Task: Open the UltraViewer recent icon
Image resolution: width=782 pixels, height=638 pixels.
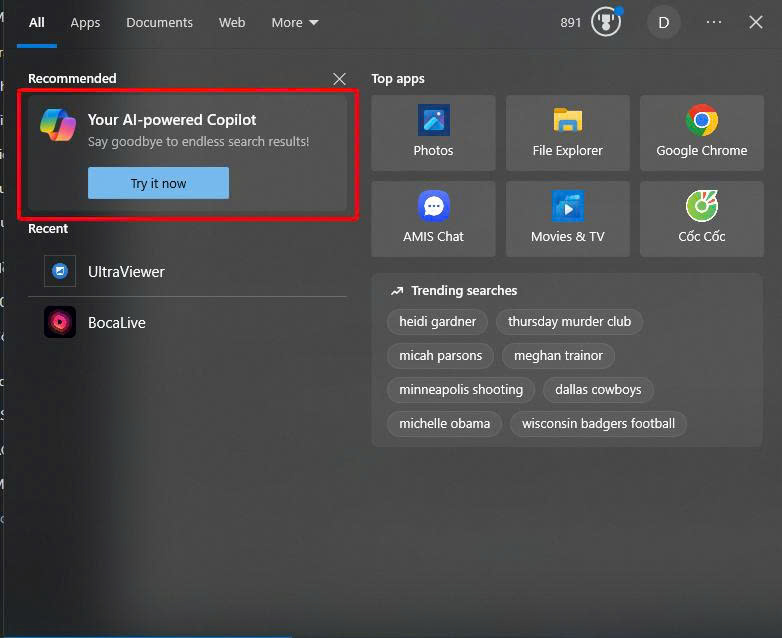Action: coord(60,271)
